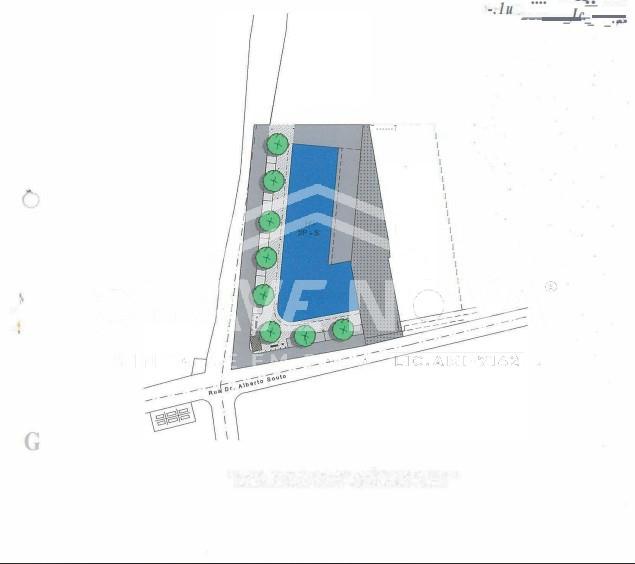Select the dotted hatched strip right of the building
This screenshot has height=564, width=635.
(379, 250)
